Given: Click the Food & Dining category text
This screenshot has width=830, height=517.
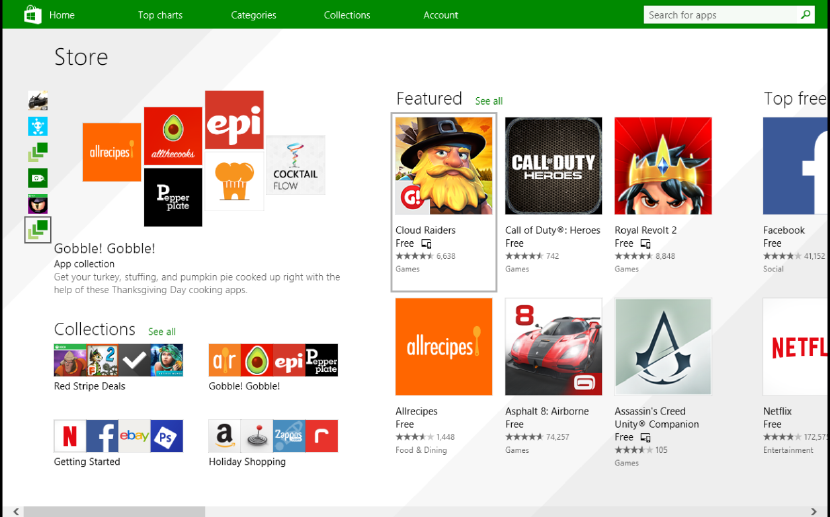Looking at the screenshot, I should click(x=421, y=450).
